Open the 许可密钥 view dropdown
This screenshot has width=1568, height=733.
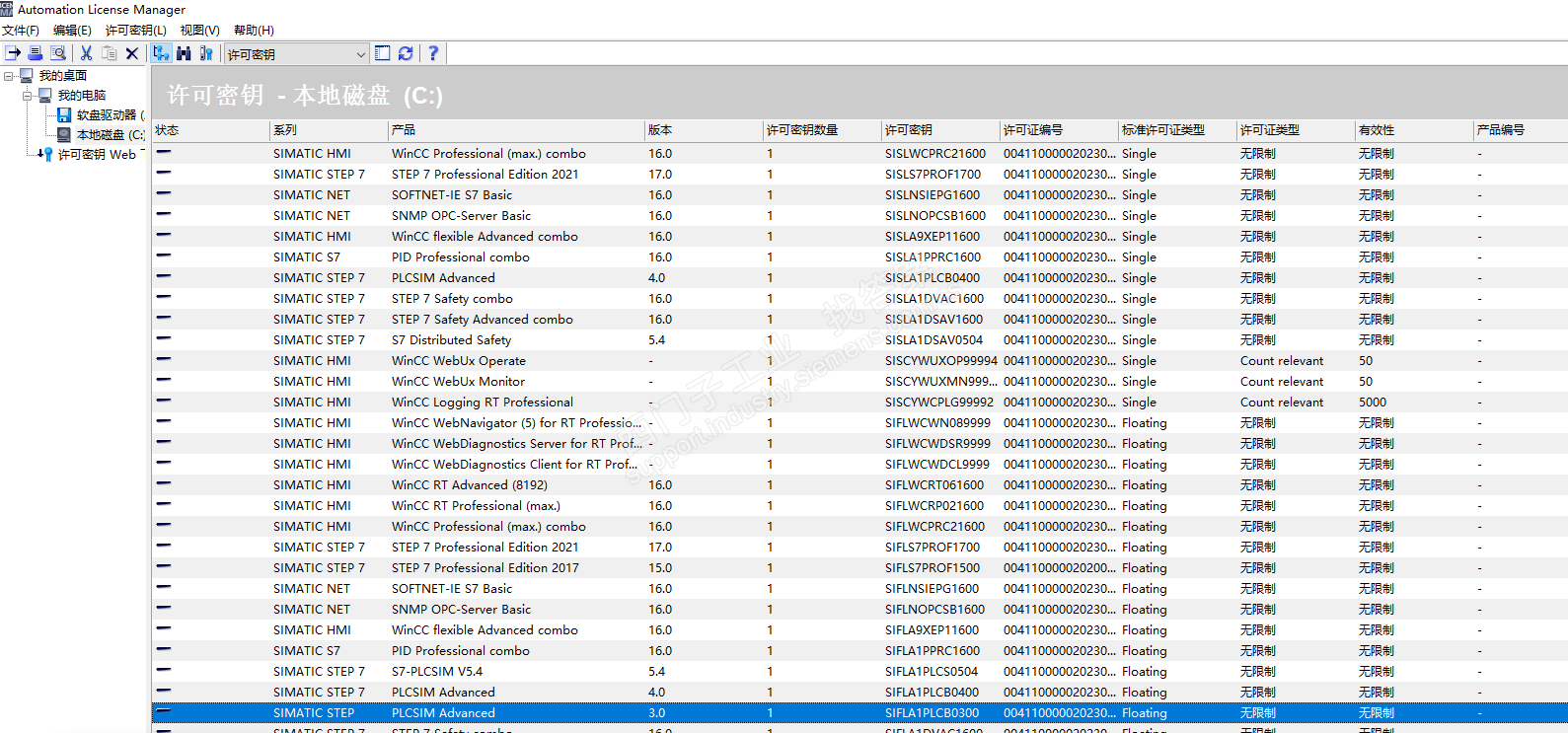[x=296, y=54]
